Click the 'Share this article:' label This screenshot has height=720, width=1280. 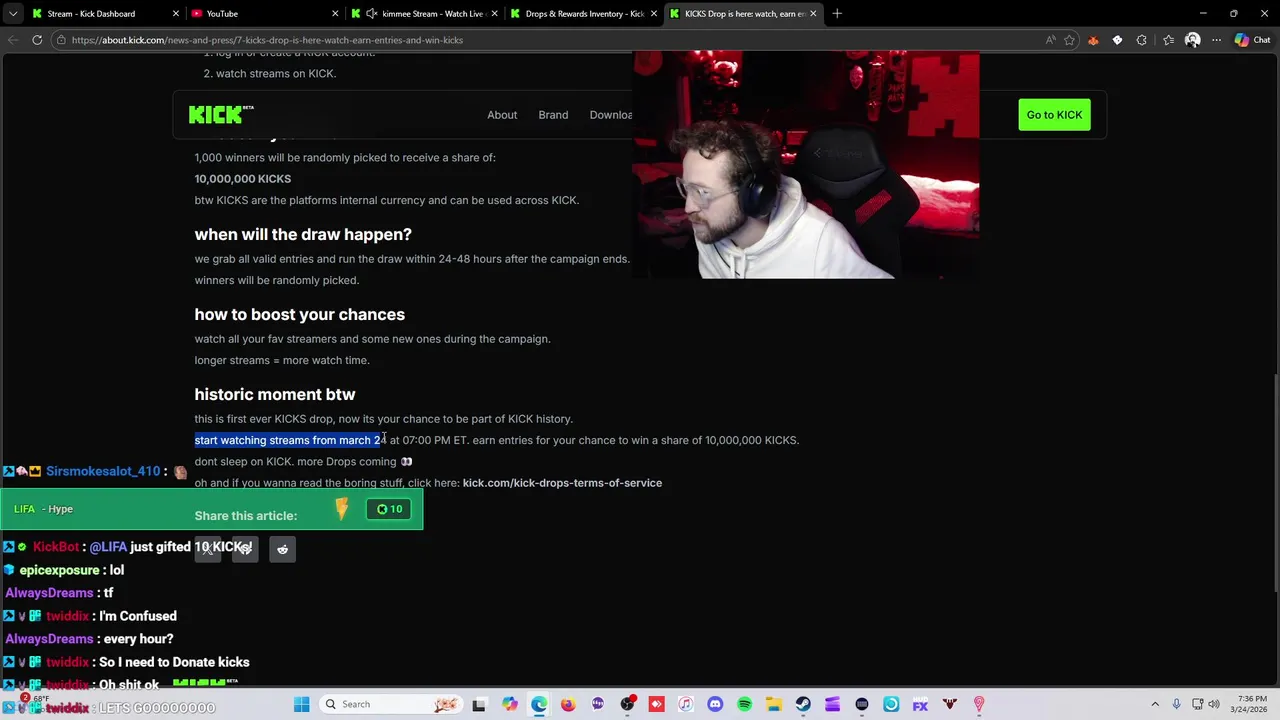click(246, 516)
